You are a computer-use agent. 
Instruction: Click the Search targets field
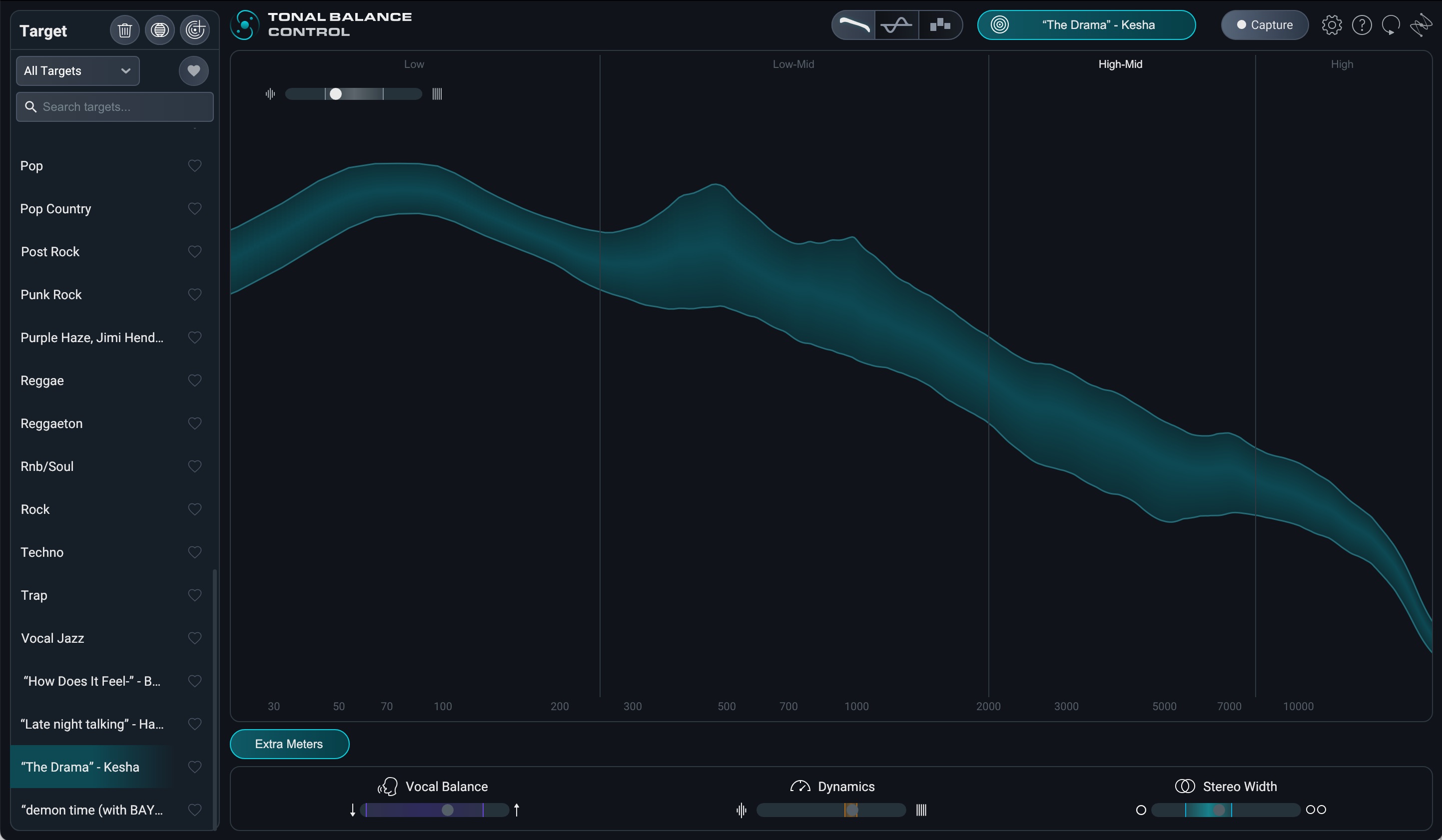pyautogui.click(x=114, y=107)
